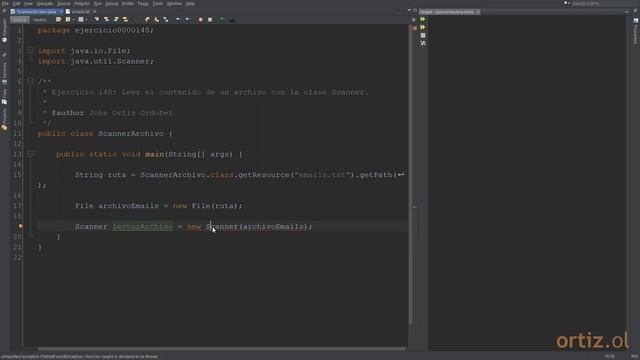Switch to the emails.txt editor tab
The image size is (640, 360).
tap(80, 12)
